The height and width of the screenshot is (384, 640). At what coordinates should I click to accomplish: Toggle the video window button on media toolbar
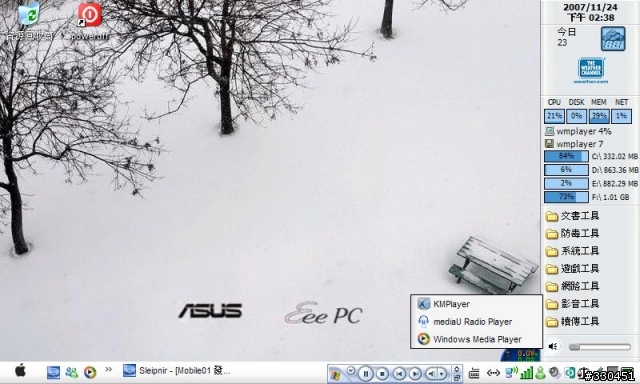tap(457, 369)
